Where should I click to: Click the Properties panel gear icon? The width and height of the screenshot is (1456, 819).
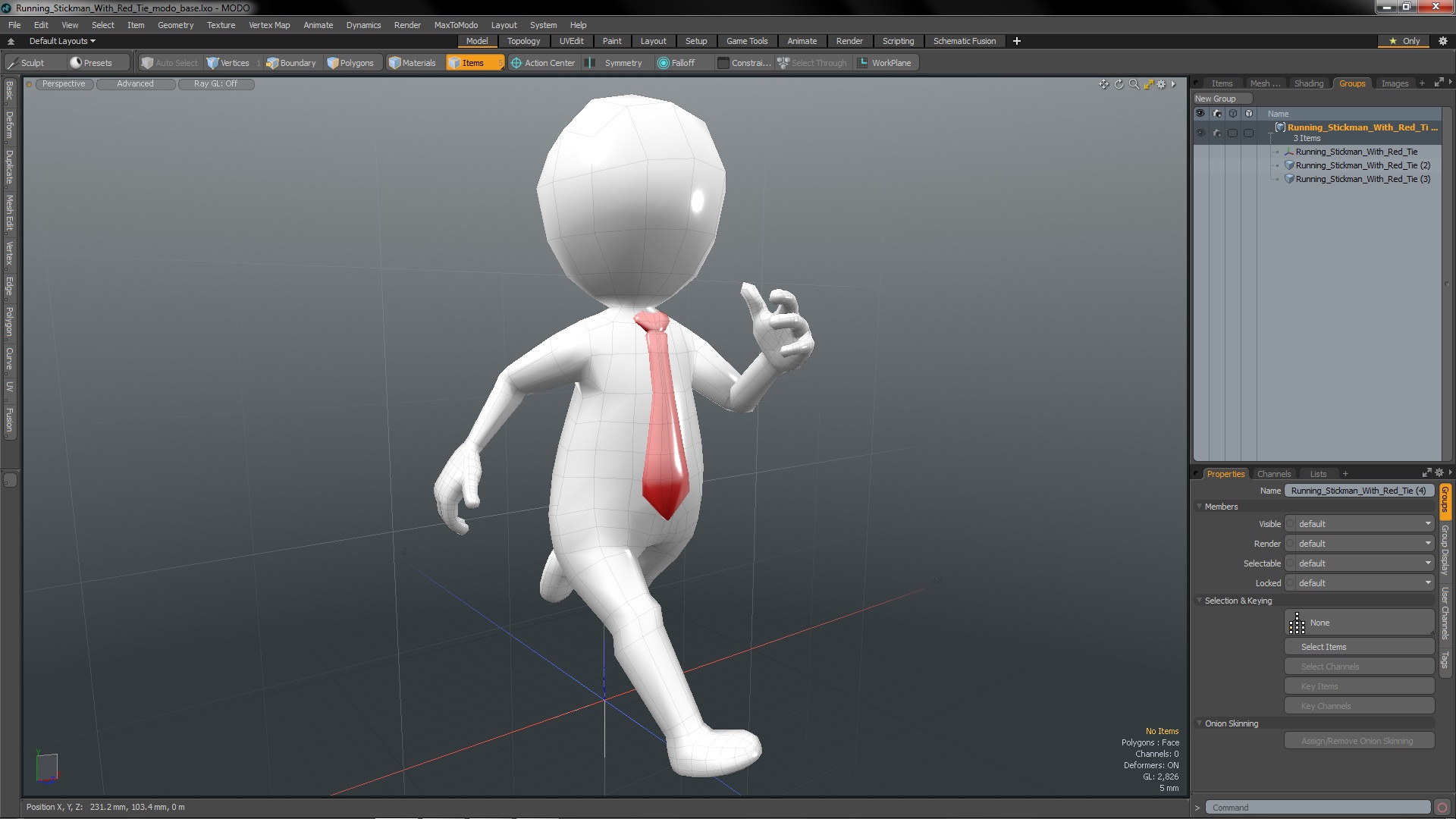[x=1439, y=472]
